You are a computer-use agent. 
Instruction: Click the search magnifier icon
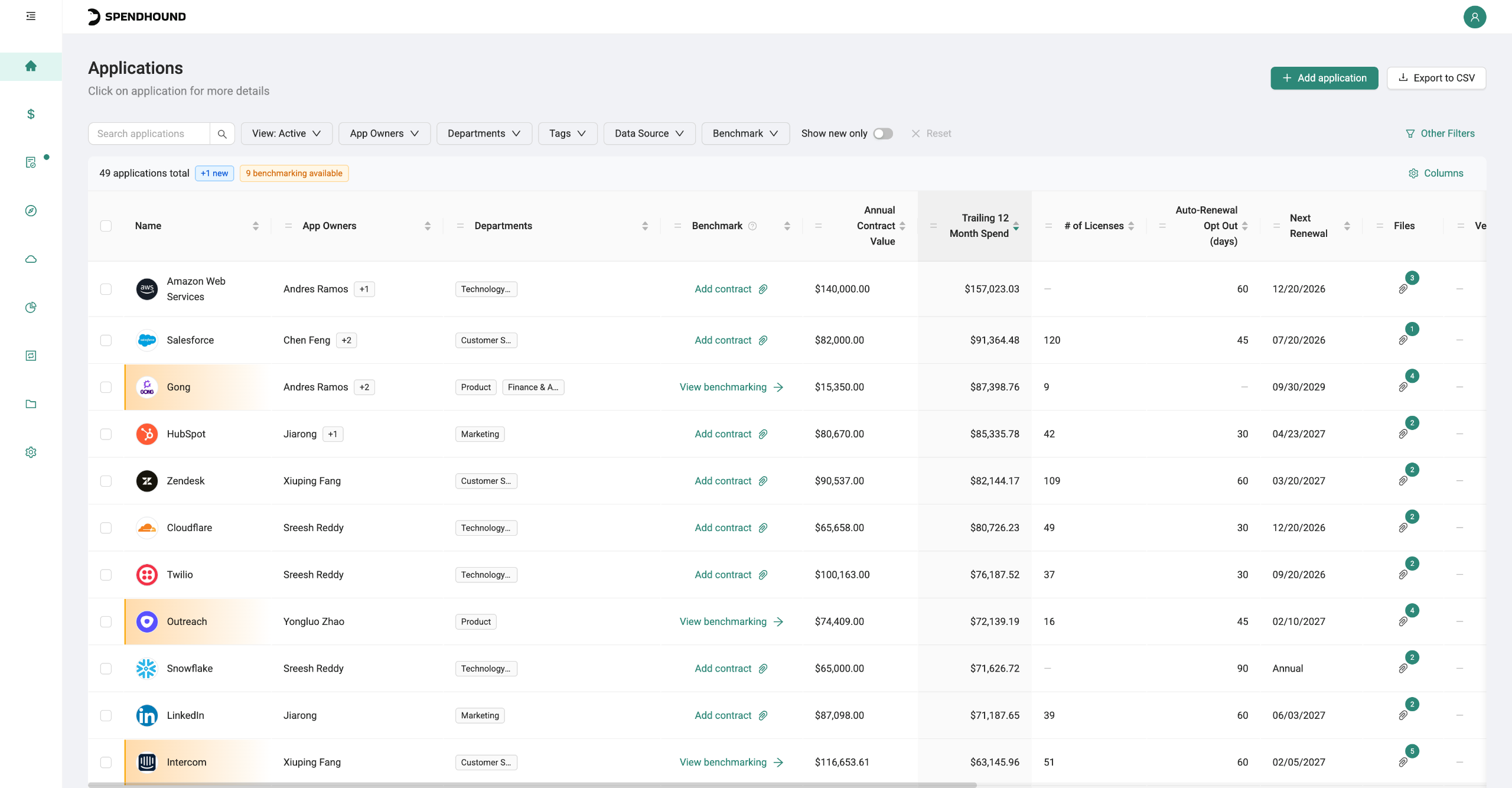(222, 134)
